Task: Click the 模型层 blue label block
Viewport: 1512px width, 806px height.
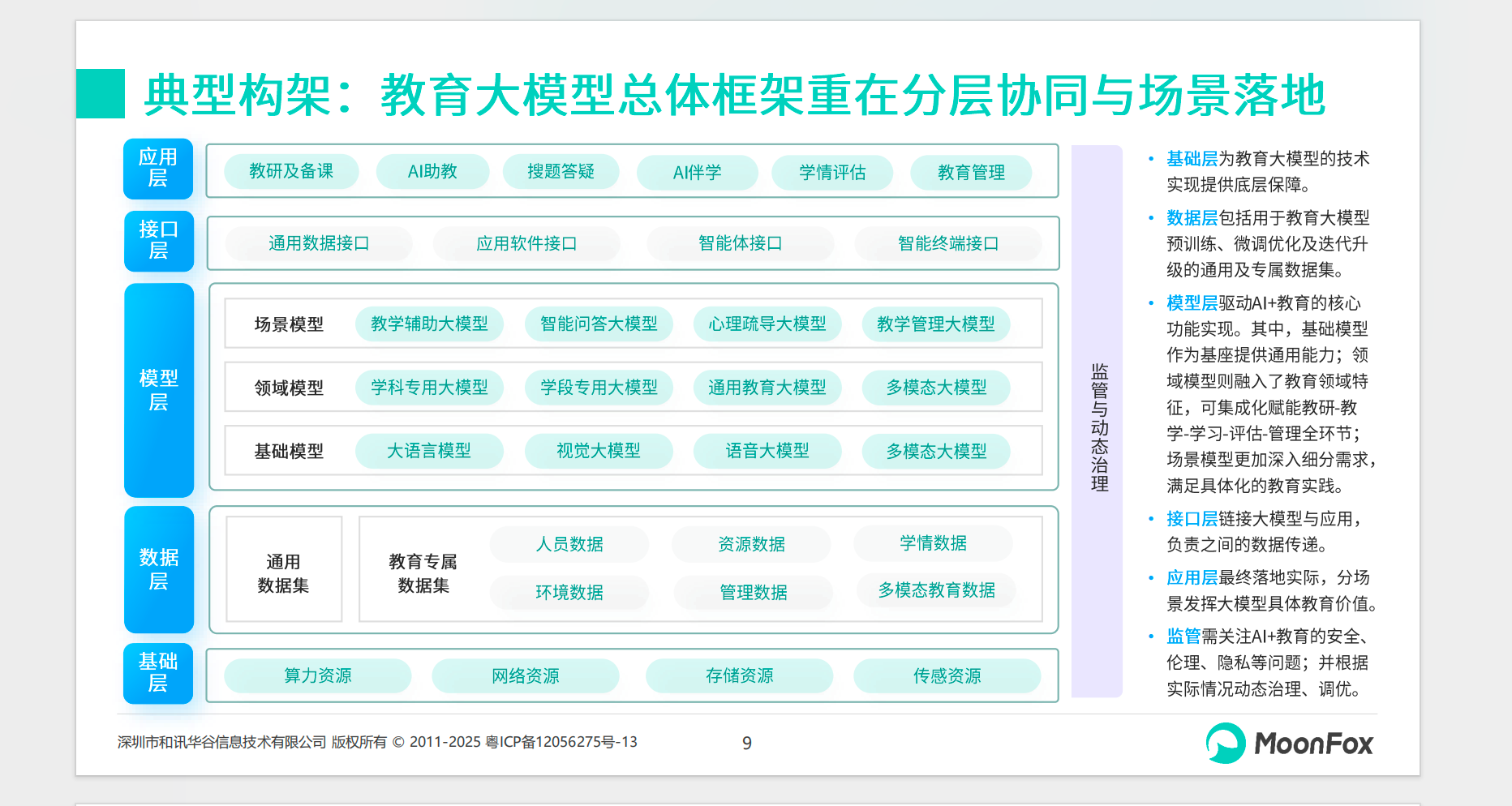Action: tap(159, 390)
